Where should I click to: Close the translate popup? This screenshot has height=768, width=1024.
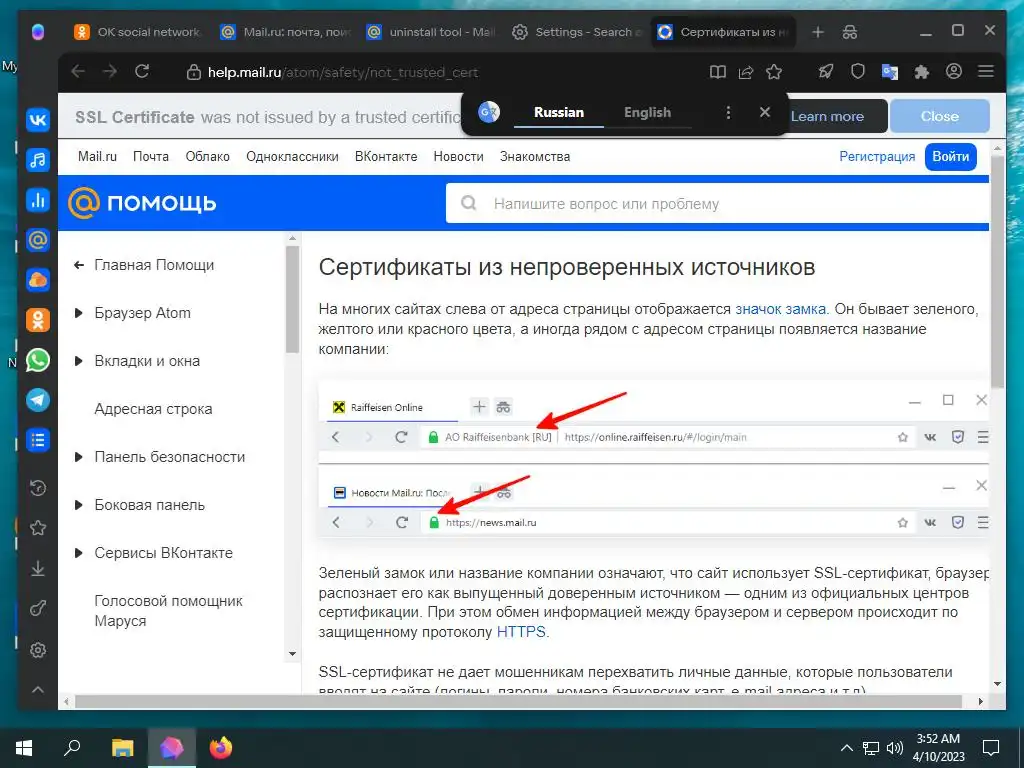click(765, 112)
